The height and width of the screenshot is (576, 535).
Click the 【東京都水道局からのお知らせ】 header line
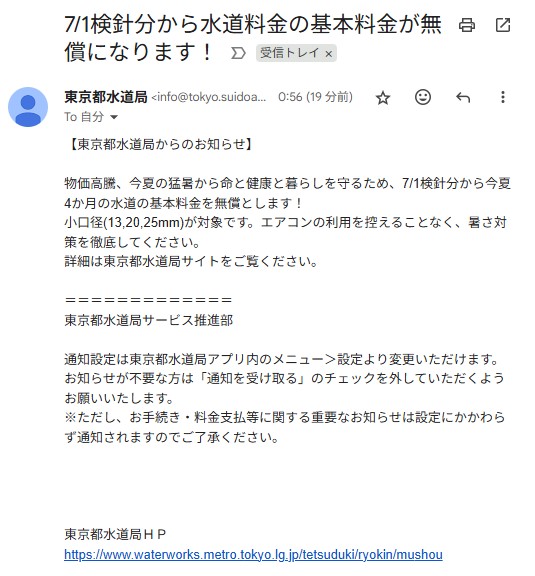click(161, 144)
